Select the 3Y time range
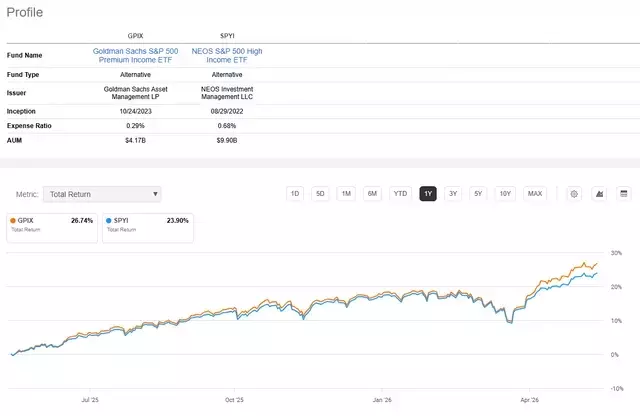Image resolution: width=640 pixels, height=416 pixels. (x=453, y=194)
